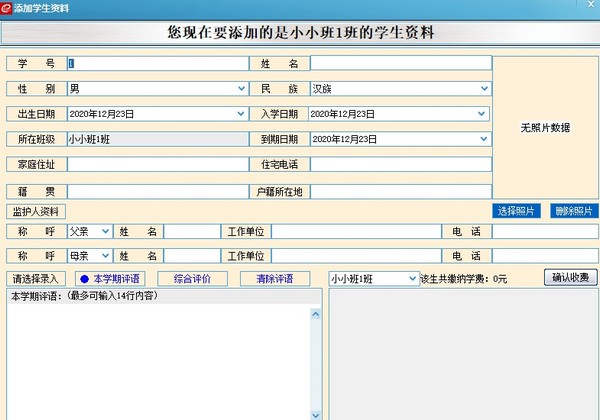The height and width of the screenshot is (420, 600).
Task: Click the 综合评价 button
Action: (x=191, y=278)
